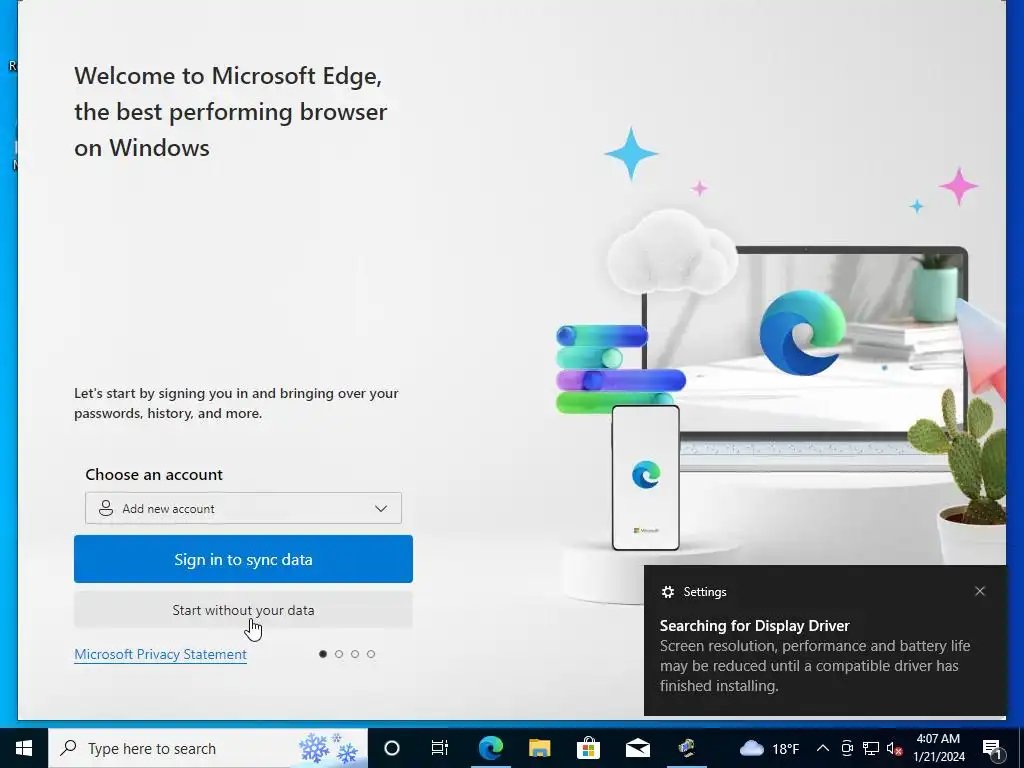The image size is (1024, 768).
Task: Launch Microsoft Edge from the taskbar
Action: (x=490, y=748)
